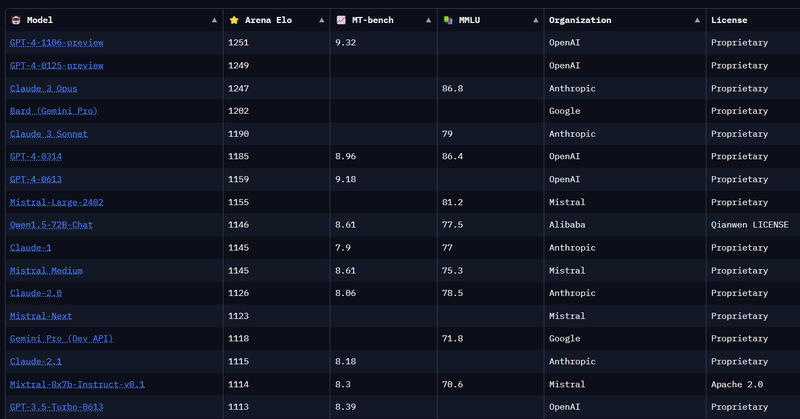800x419 pixels.
Task: Open the Mixtral-8x7b-Instruct-v0.1 link
Action: point(77,385)
